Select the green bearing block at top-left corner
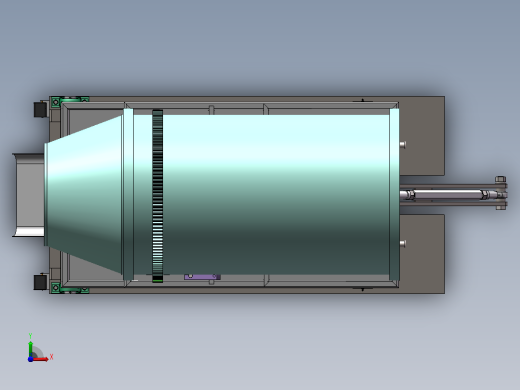The height and width of the screenshot is (390, 520). pos(69,101)
